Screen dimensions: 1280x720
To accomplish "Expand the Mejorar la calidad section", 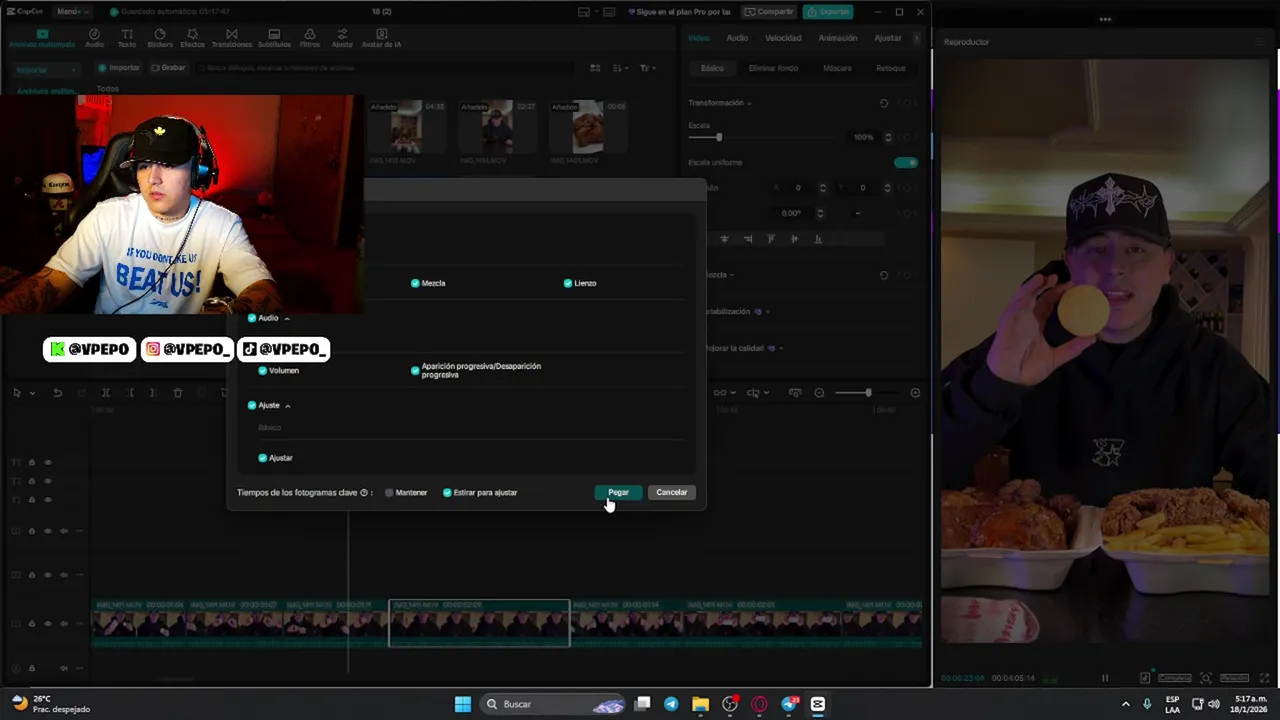I will tap(780, 348).
